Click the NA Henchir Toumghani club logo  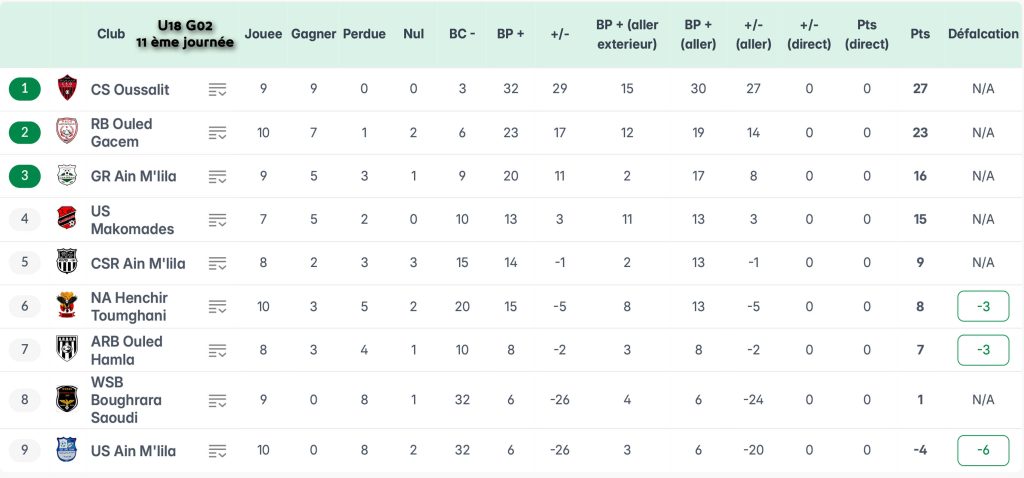tap(67, 306)
